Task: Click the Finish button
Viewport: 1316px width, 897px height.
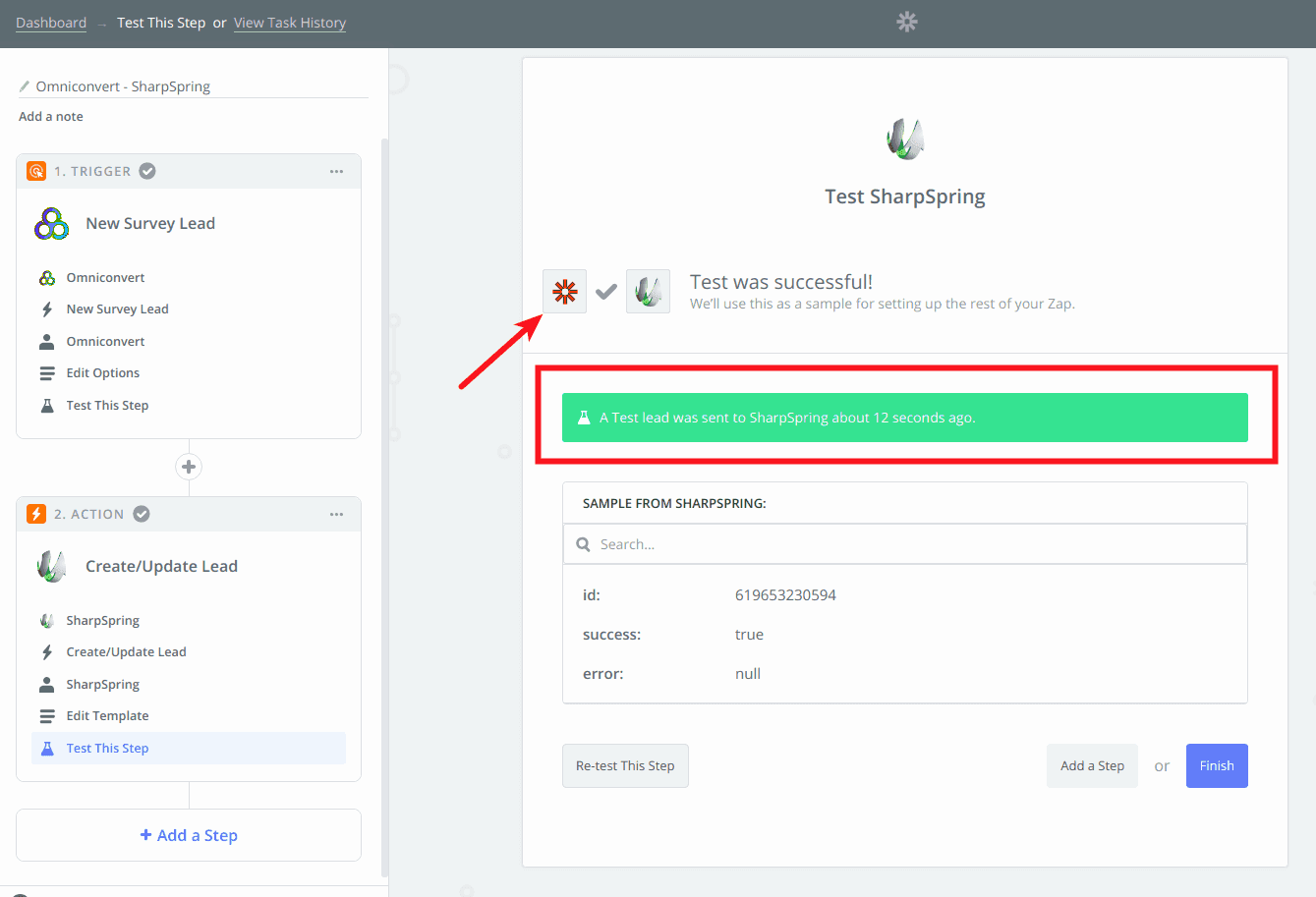Action: pyautogui.click(x=1216, y=764)
